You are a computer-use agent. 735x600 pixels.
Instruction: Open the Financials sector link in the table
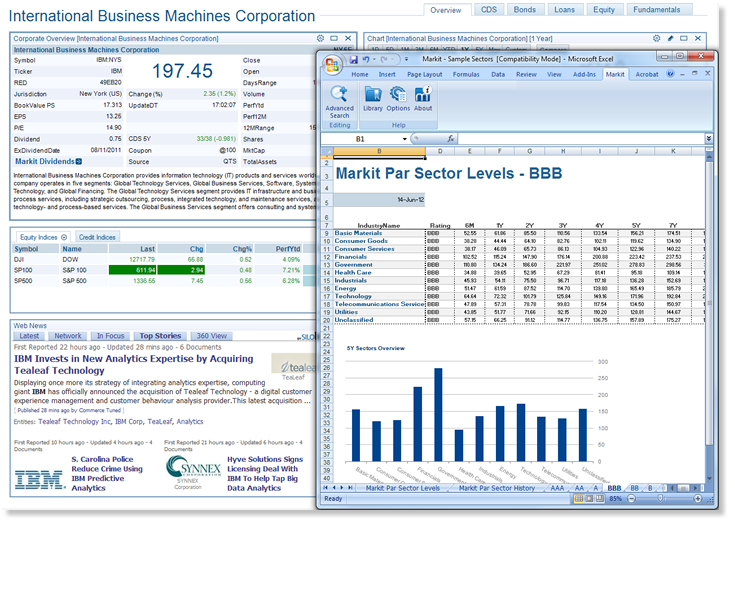click(351, 257)
